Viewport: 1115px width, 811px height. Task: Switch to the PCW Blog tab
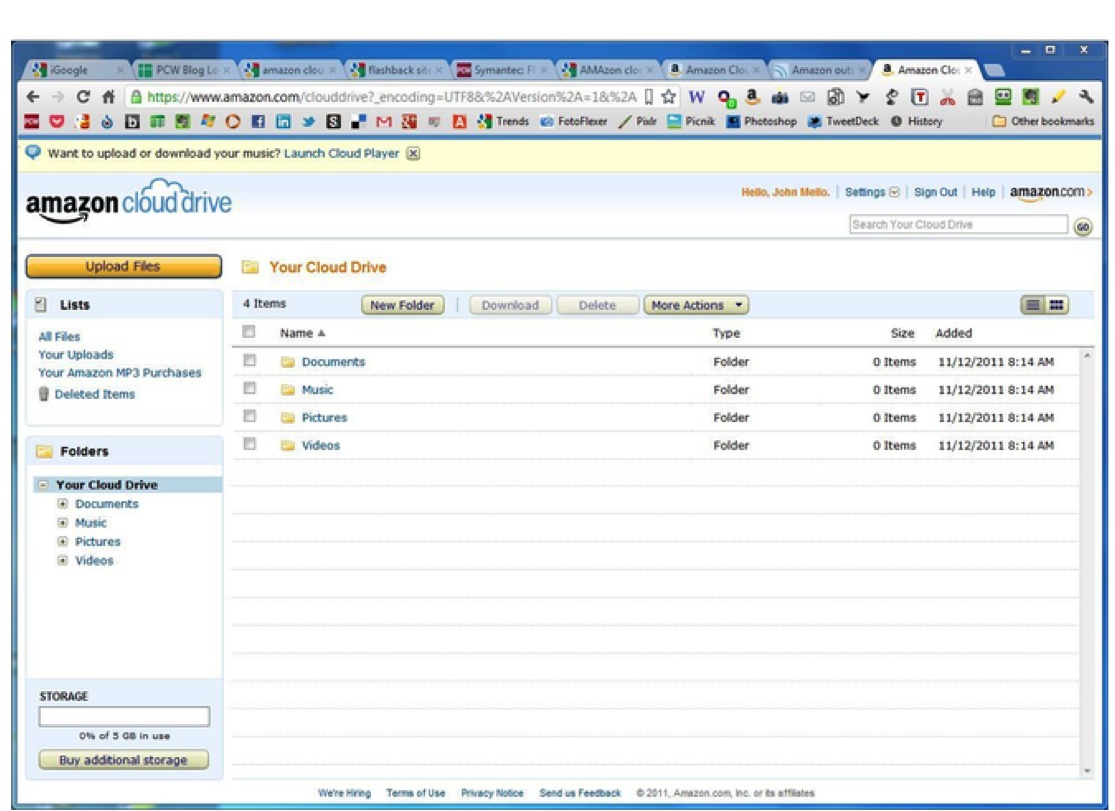[183, 70]
